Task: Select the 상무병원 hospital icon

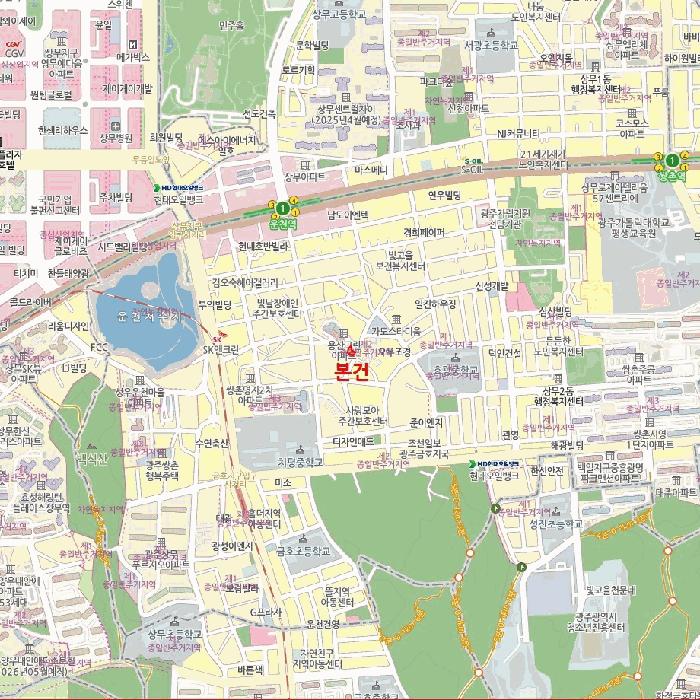Action: (117, 126)
